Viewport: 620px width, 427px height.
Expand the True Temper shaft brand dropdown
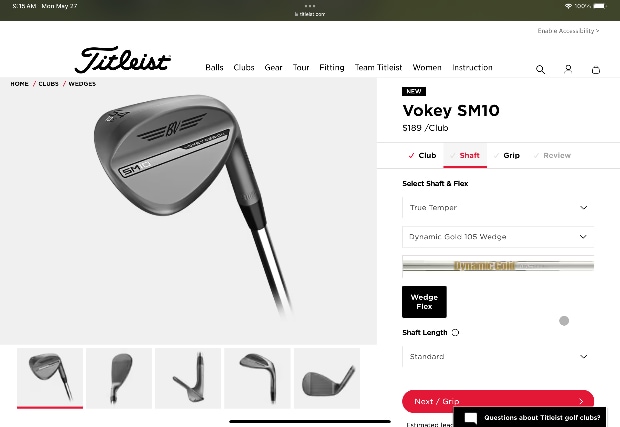[498, 208]
